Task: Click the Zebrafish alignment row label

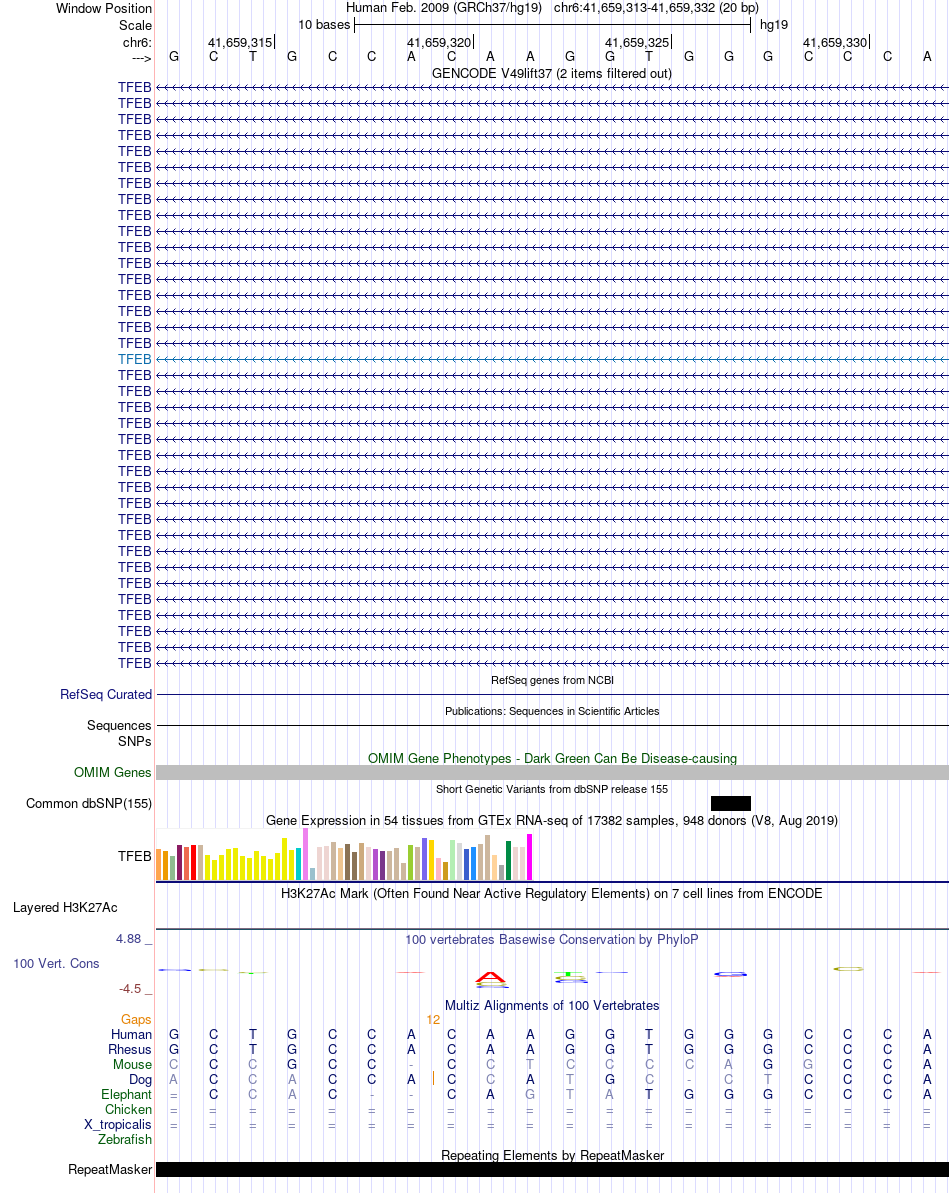Action: tap(125, 1140)
